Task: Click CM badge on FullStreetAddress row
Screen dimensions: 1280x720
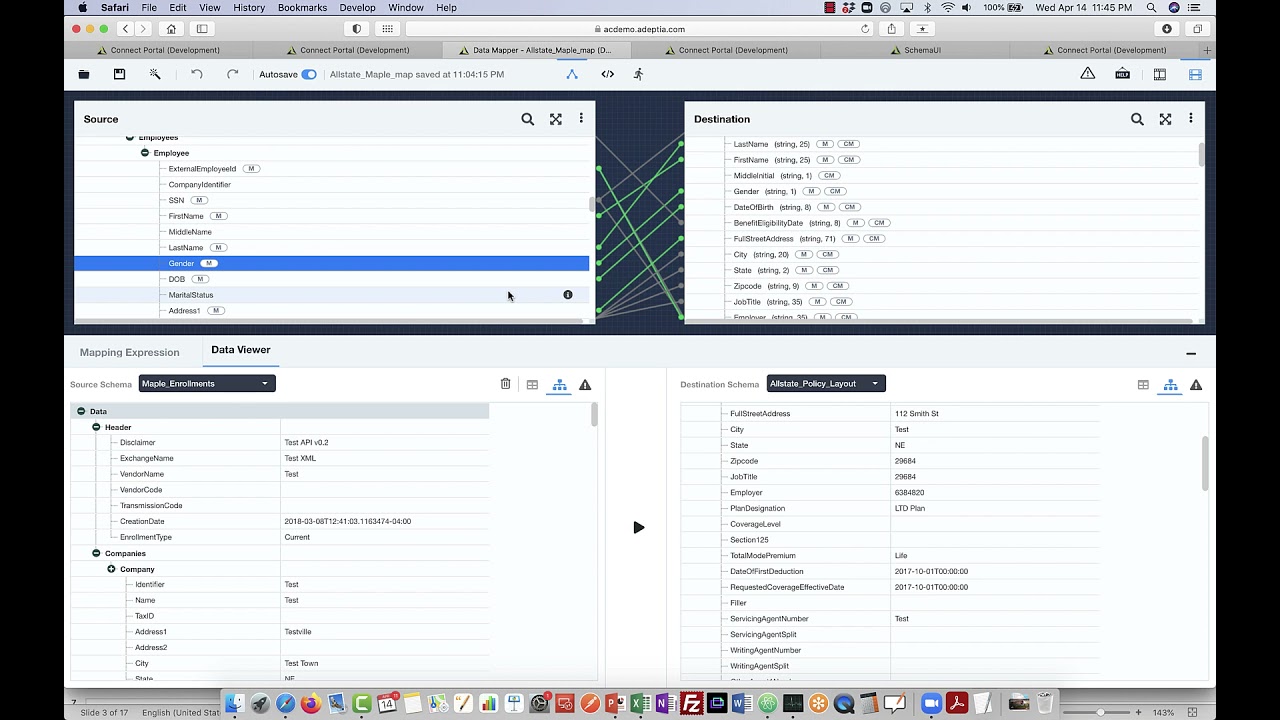Action: point(874,239)
